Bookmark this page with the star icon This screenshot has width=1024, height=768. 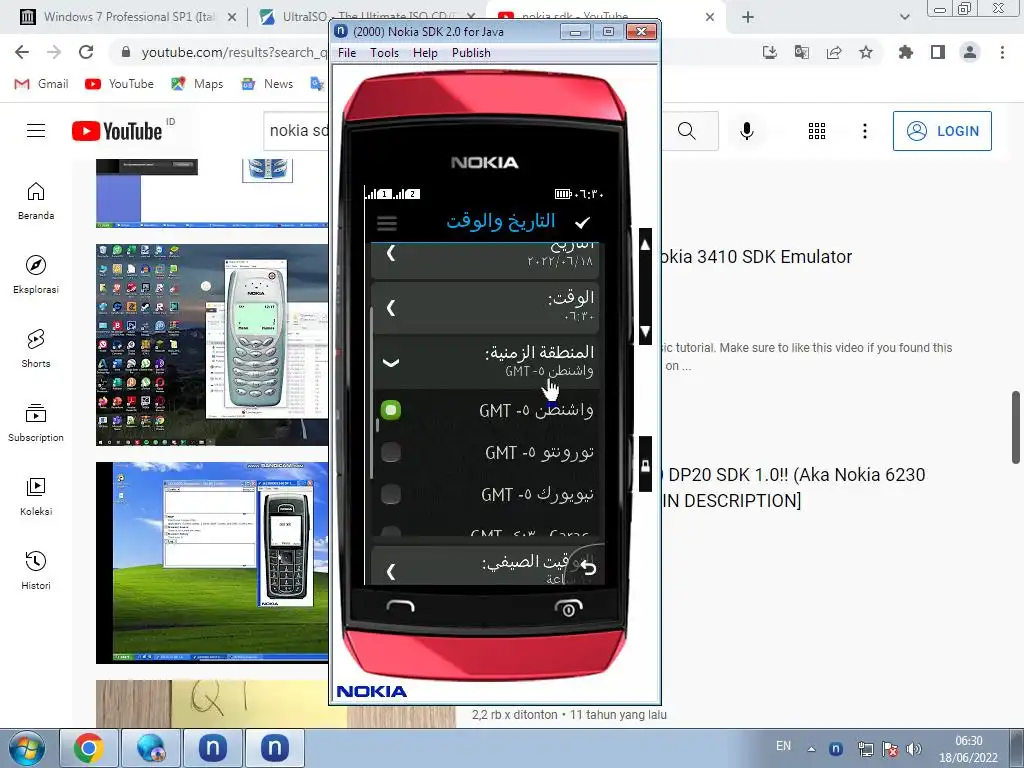[x=866, y=52]
